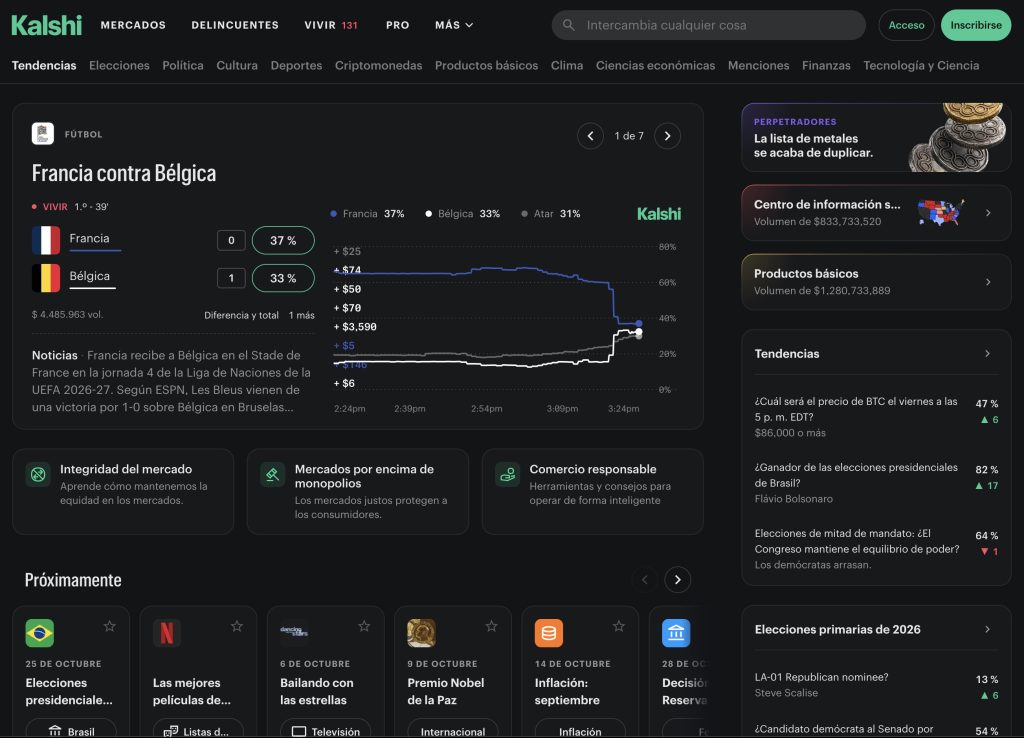Favorite the Las mejores películas card star

tap(237, 626)
